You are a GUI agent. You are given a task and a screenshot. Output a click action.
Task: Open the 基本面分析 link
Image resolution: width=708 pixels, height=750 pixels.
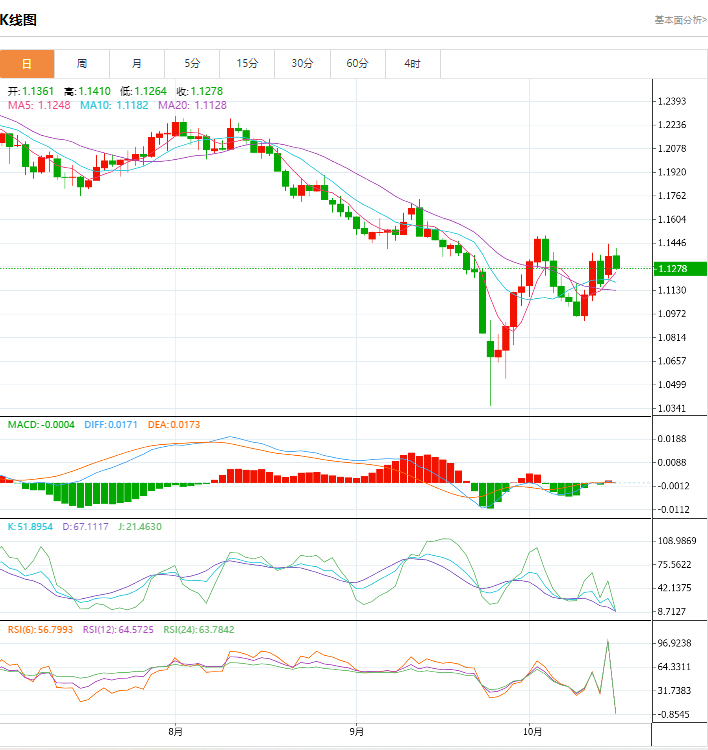click(680, 20)
